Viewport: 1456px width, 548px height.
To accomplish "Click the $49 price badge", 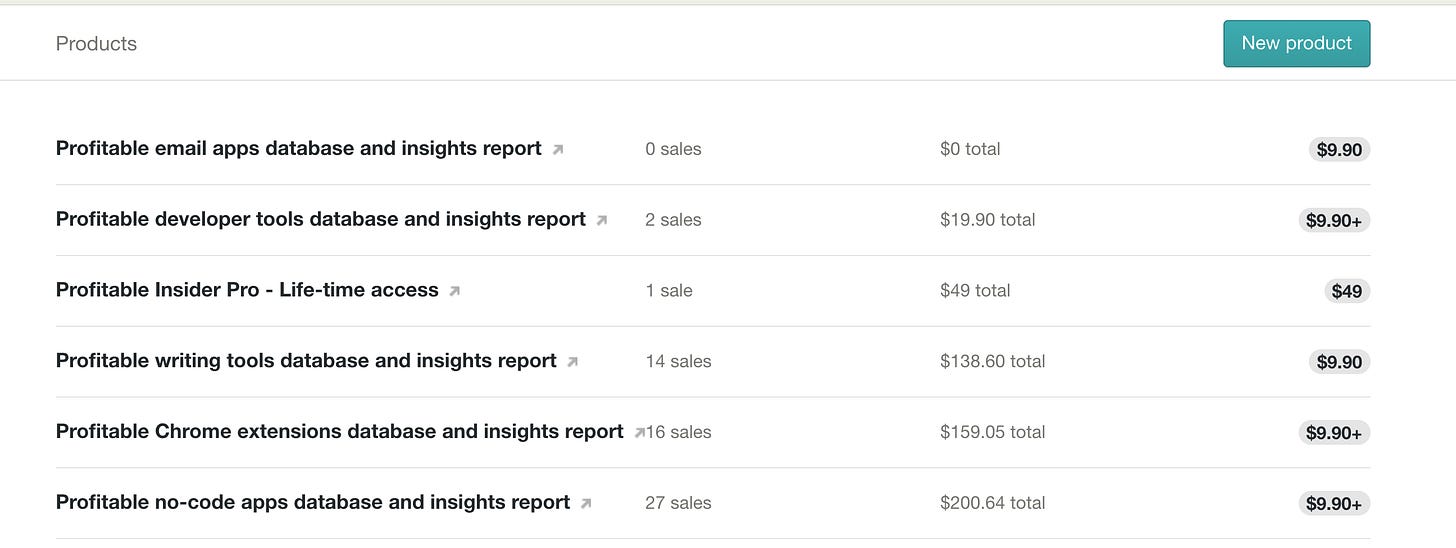I will pos(1346,291).
